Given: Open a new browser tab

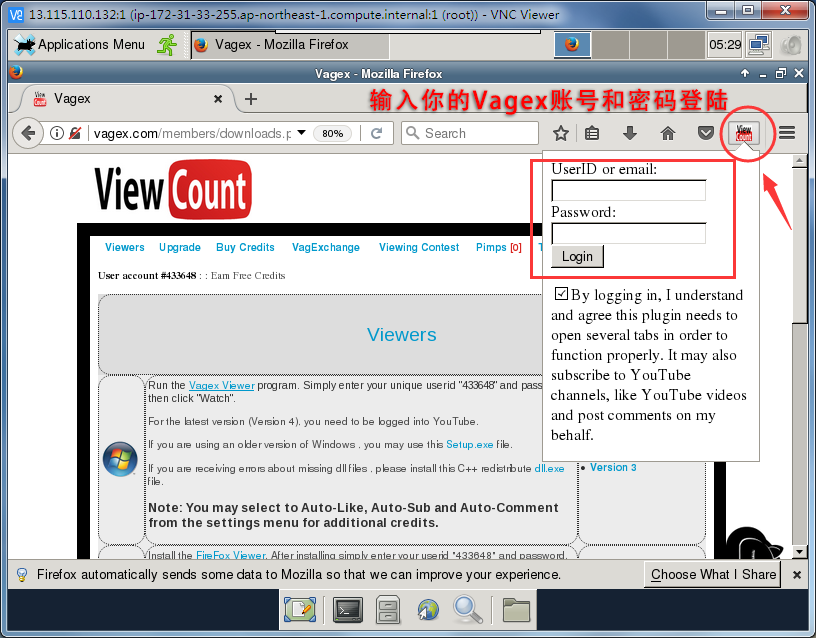Looking at the screenshot, I should pos(251,99).
